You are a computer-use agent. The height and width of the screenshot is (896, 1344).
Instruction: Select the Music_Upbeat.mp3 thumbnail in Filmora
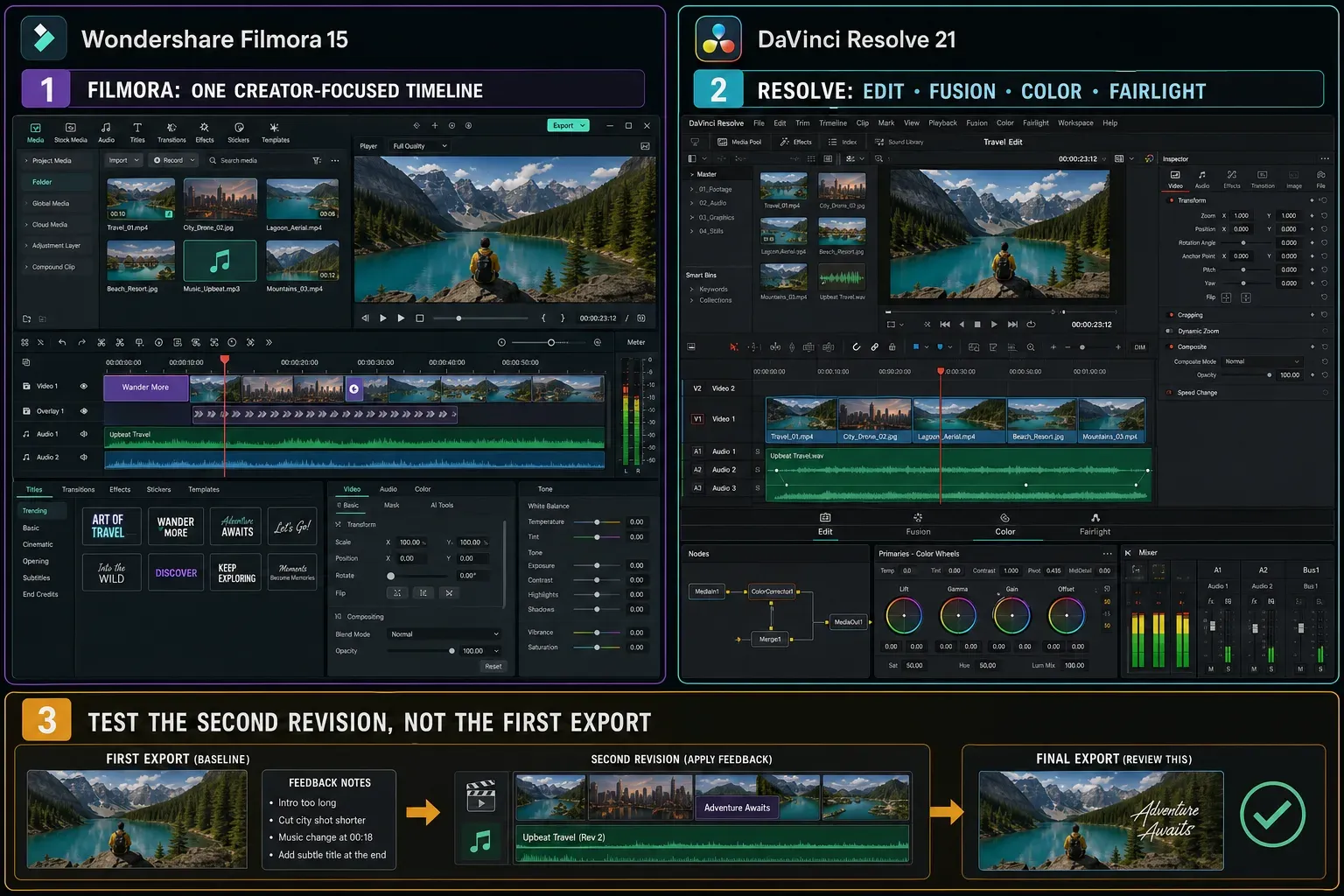[x=220, y=261]
